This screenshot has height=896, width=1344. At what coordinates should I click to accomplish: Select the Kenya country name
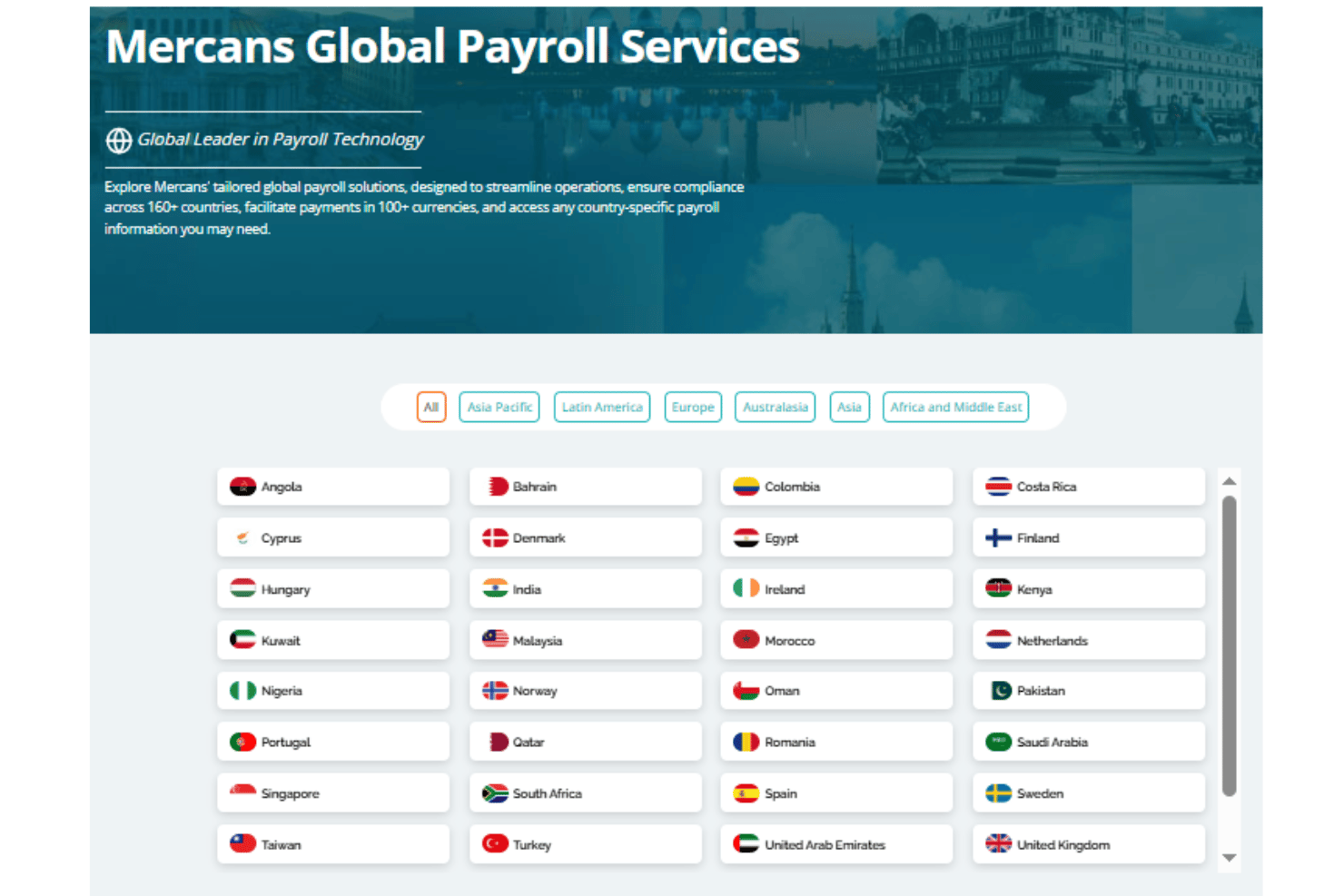click(x=1034, y=590)
